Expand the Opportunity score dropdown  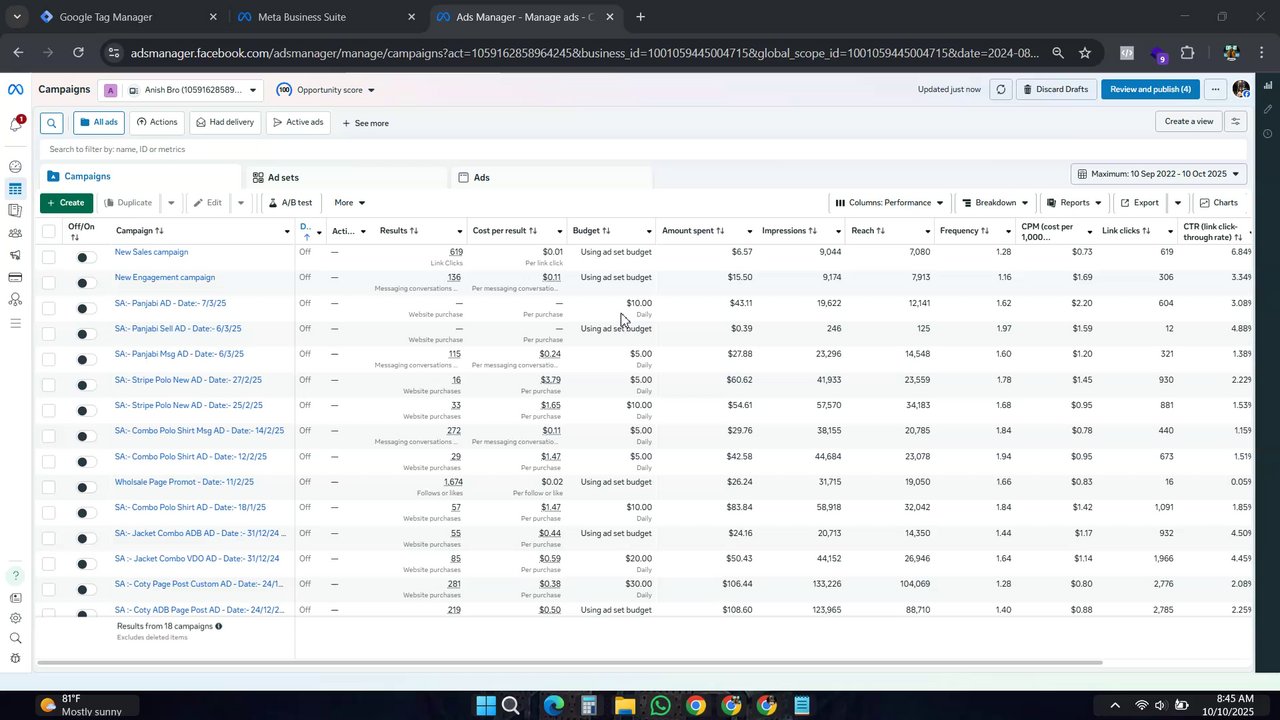point(325,90)
